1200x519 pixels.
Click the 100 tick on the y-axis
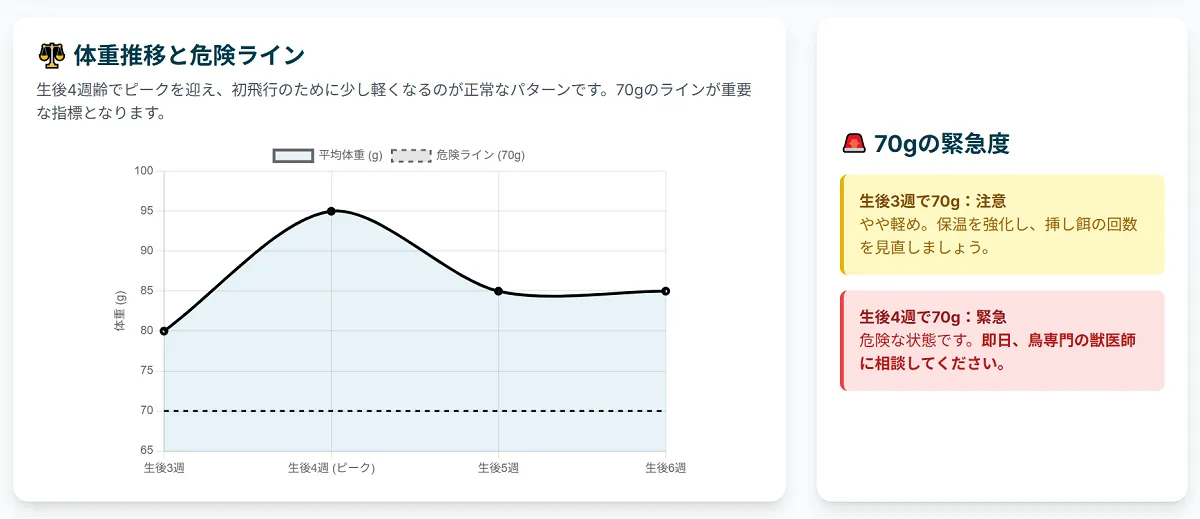pyautogui.click(x=144, y=171)
